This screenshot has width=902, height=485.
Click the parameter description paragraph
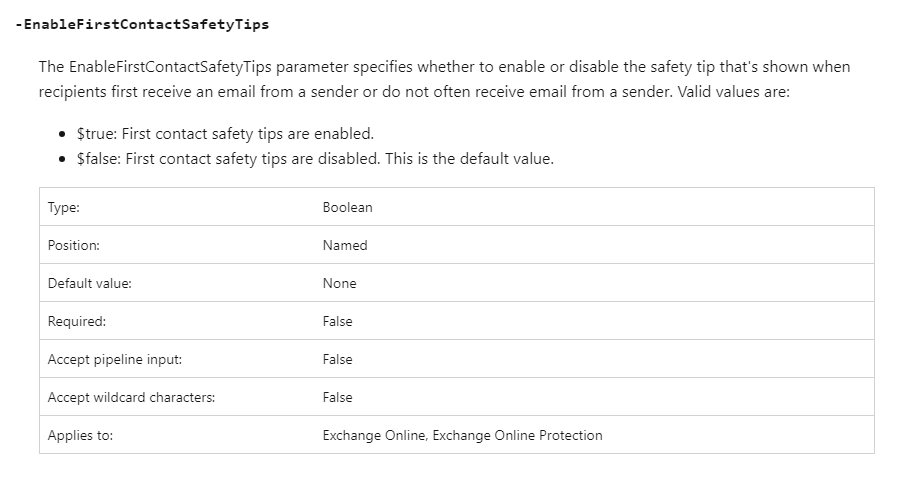pos(444,79)
